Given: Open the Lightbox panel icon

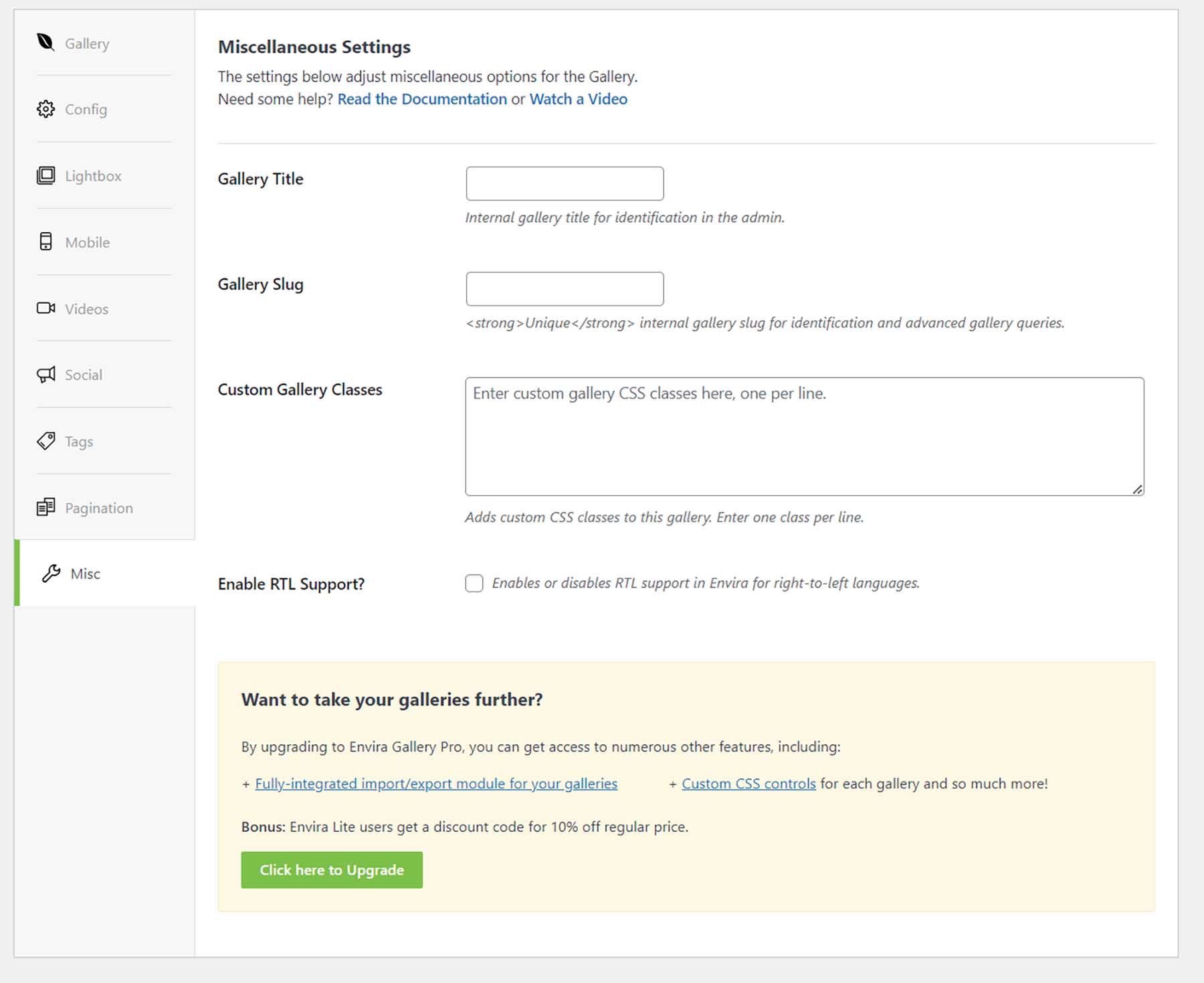Looking at the screenshot, I should point(45,175).
